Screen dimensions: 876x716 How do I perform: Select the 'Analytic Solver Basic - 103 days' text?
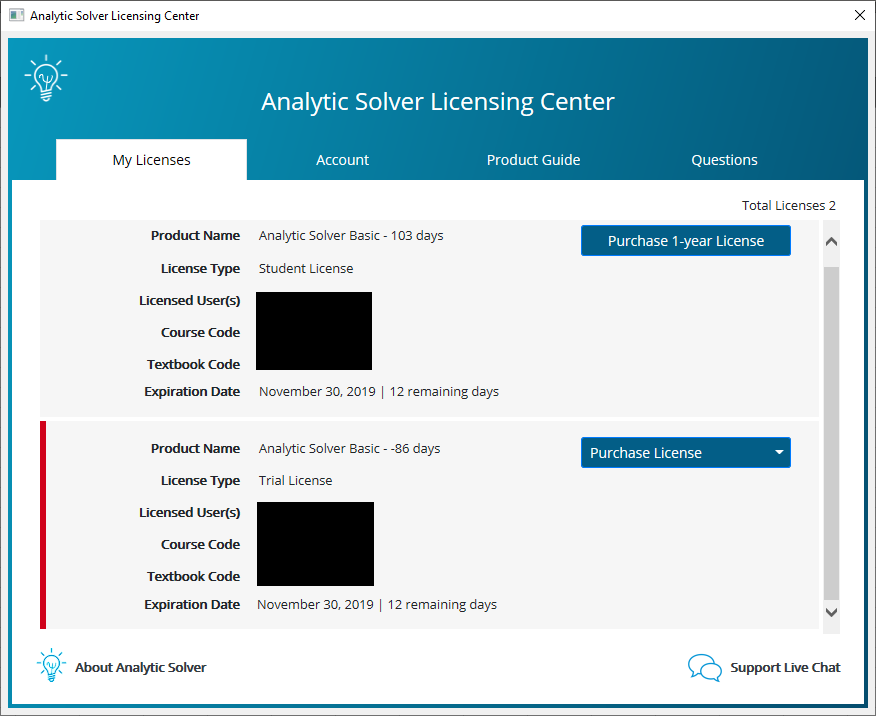tap(351, 236)
